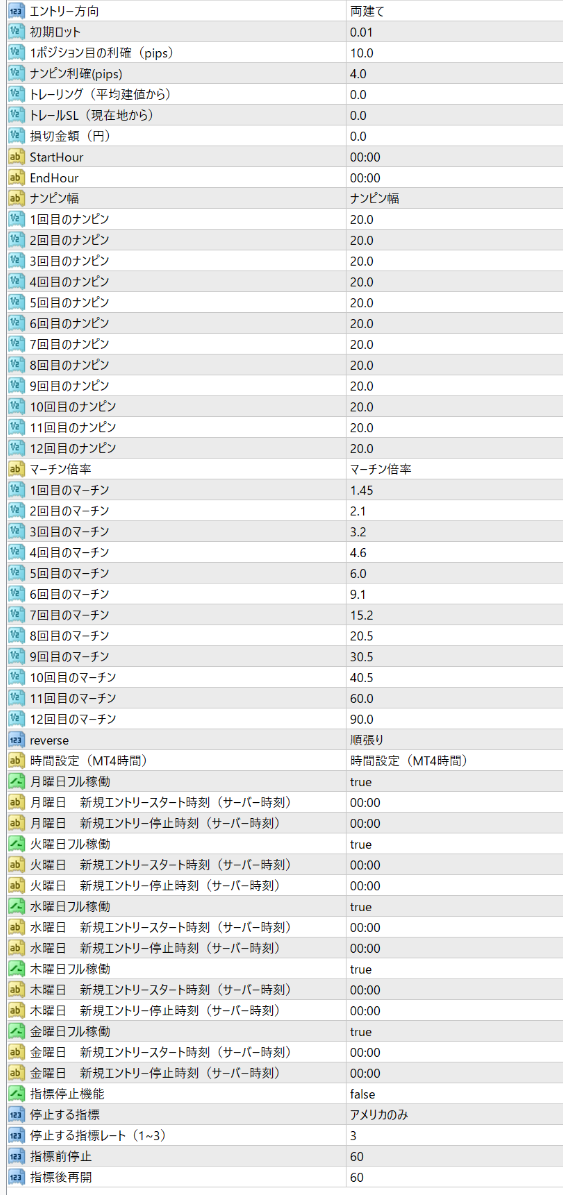Click the string icon beside EndHour
Screen dimensions: 563x1197
click(x=17, y=178)
